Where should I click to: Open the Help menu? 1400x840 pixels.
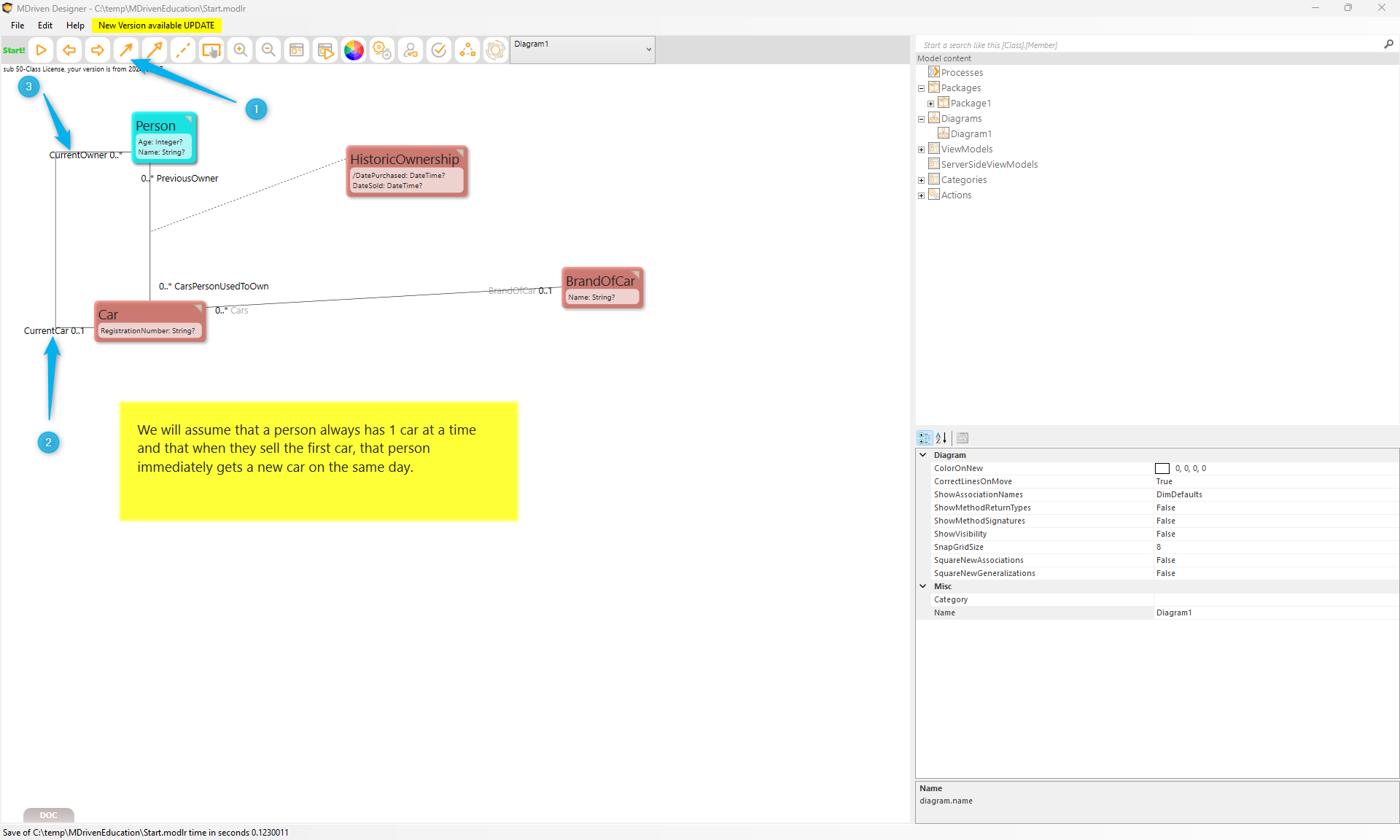(75, 26)
